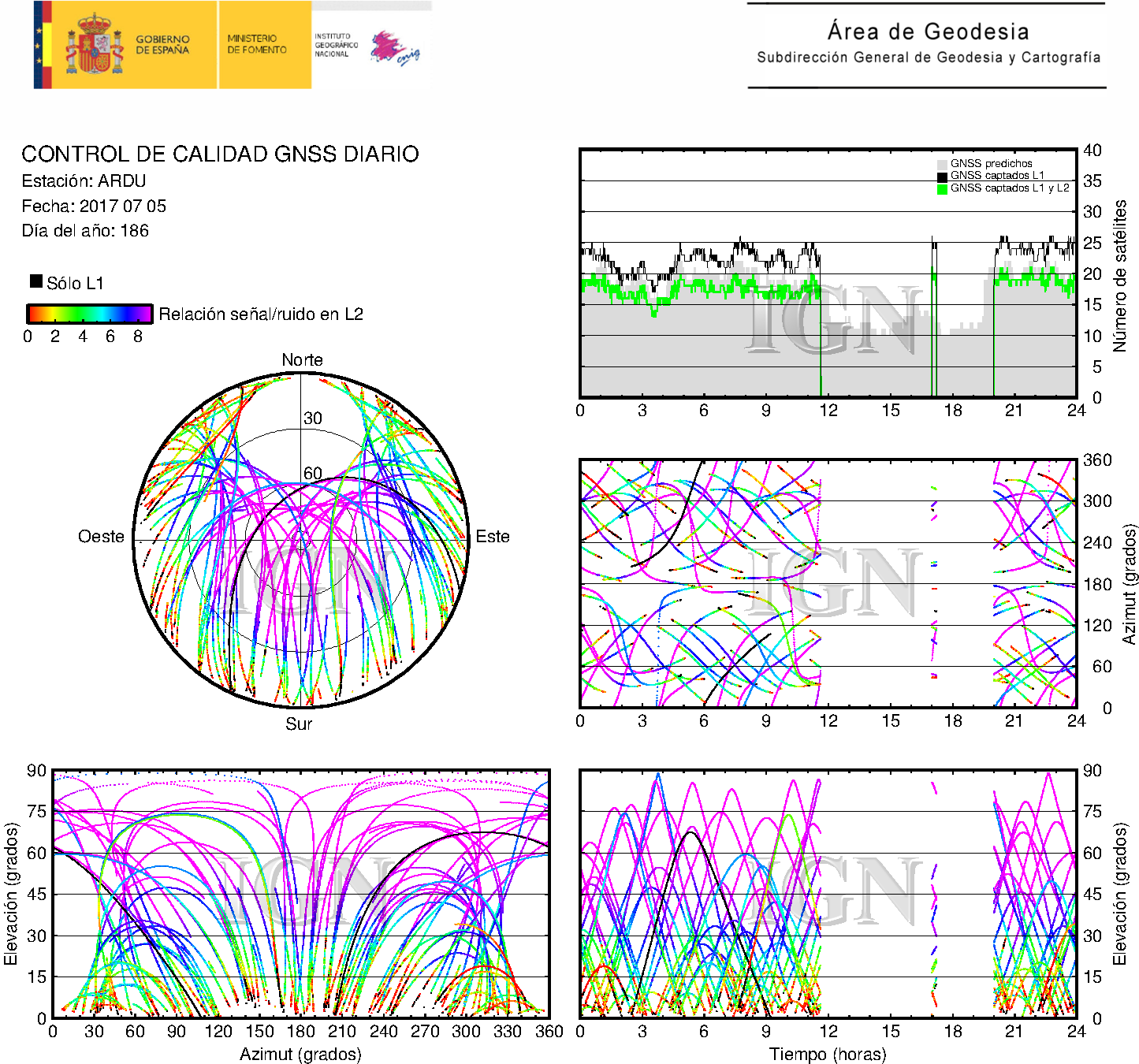Click Subdirección General de Geodesia y Cartografía text
This screenshot has width=1139, height=1064.
coord(928,58)
